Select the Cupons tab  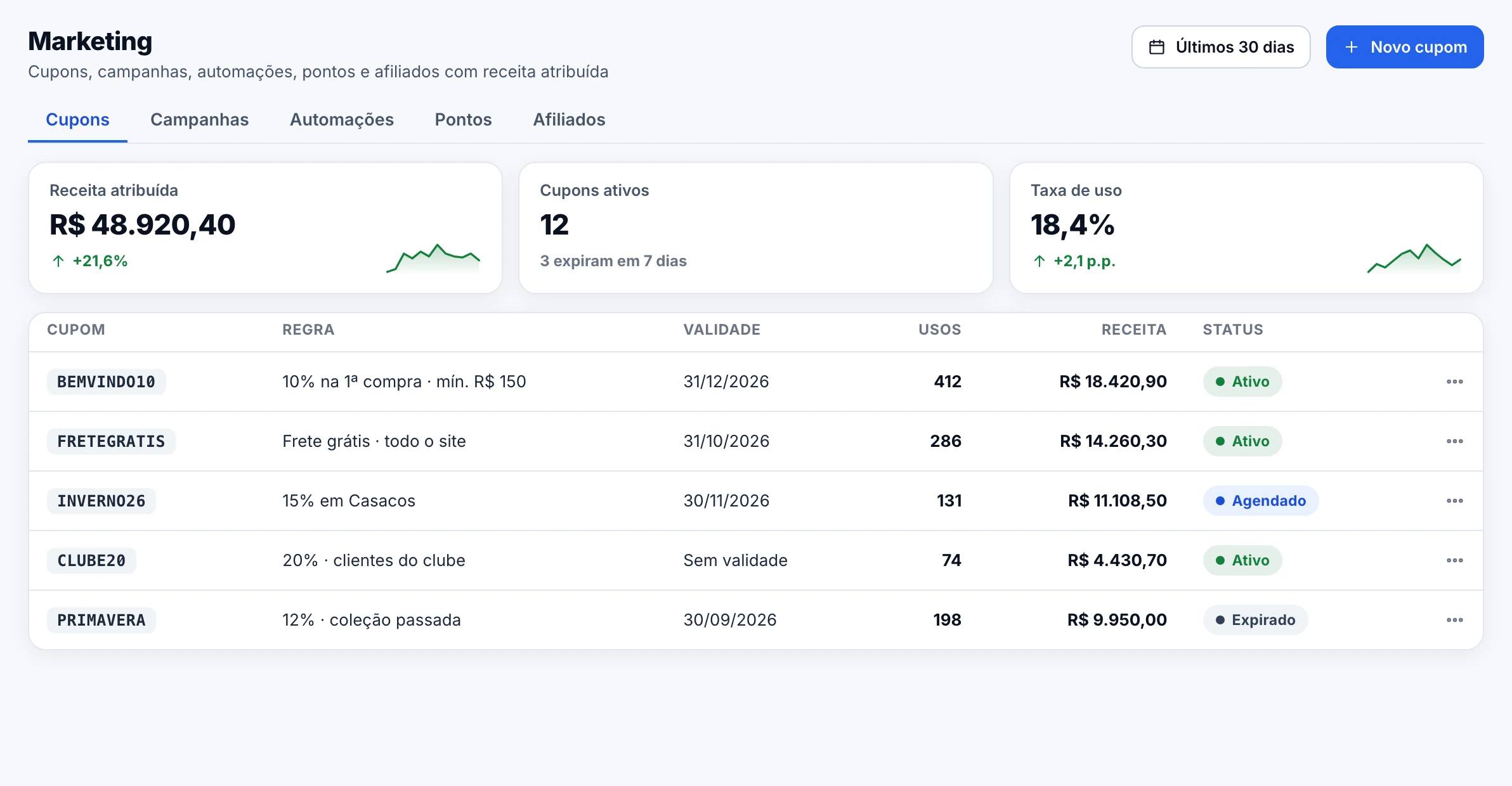[77, 120]
